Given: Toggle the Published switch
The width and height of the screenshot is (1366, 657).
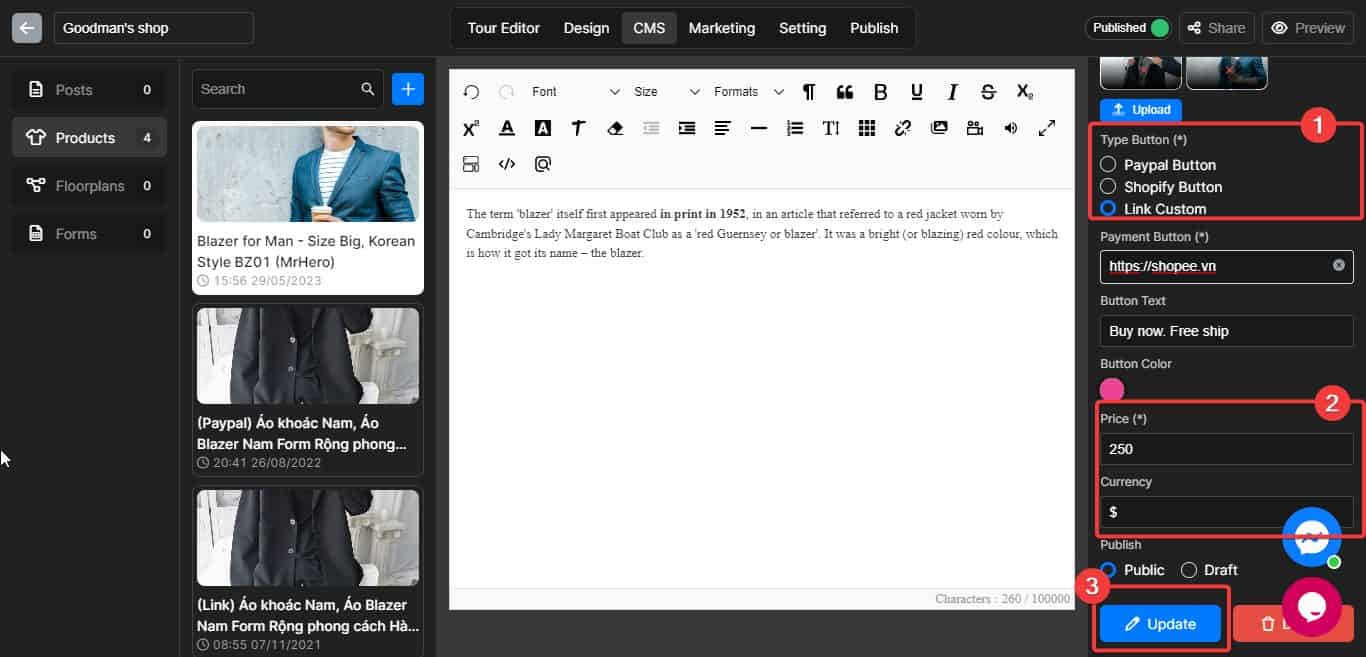Looking at the screenshot, I should (1160, 28).
